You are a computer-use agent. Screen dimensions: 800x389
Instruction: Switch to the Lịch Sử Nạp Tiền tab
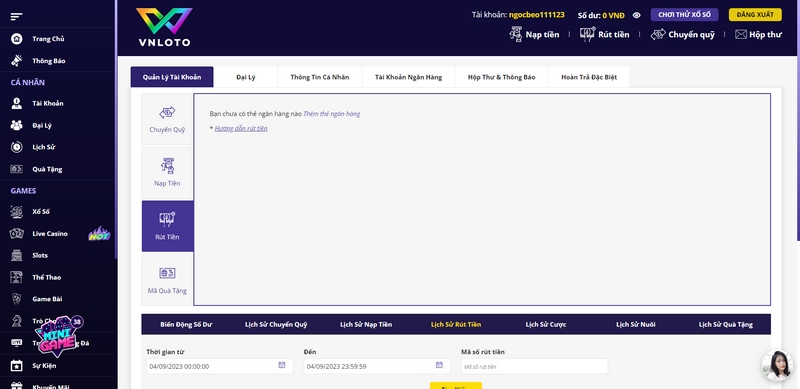(366, 324)
